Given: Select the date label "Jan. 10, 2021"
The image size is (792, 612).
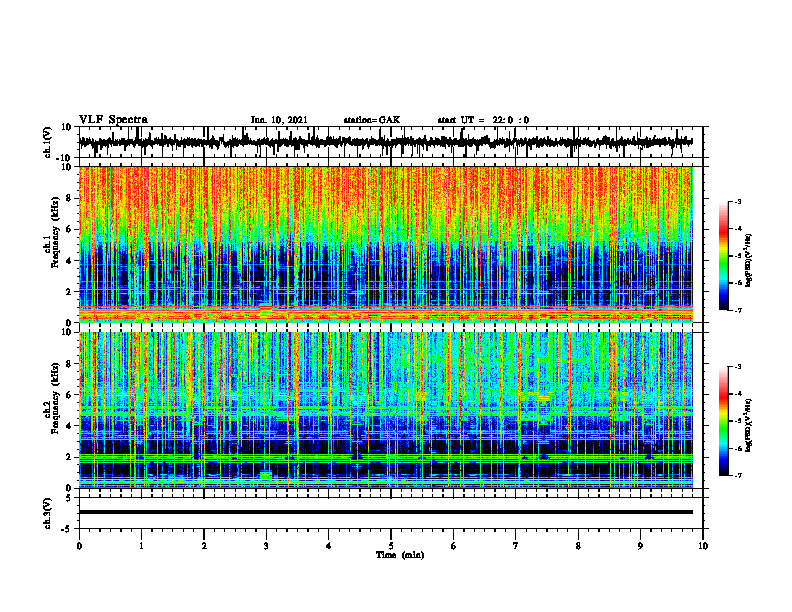Looking at the screenshot, I should click(x=279, y=120).
